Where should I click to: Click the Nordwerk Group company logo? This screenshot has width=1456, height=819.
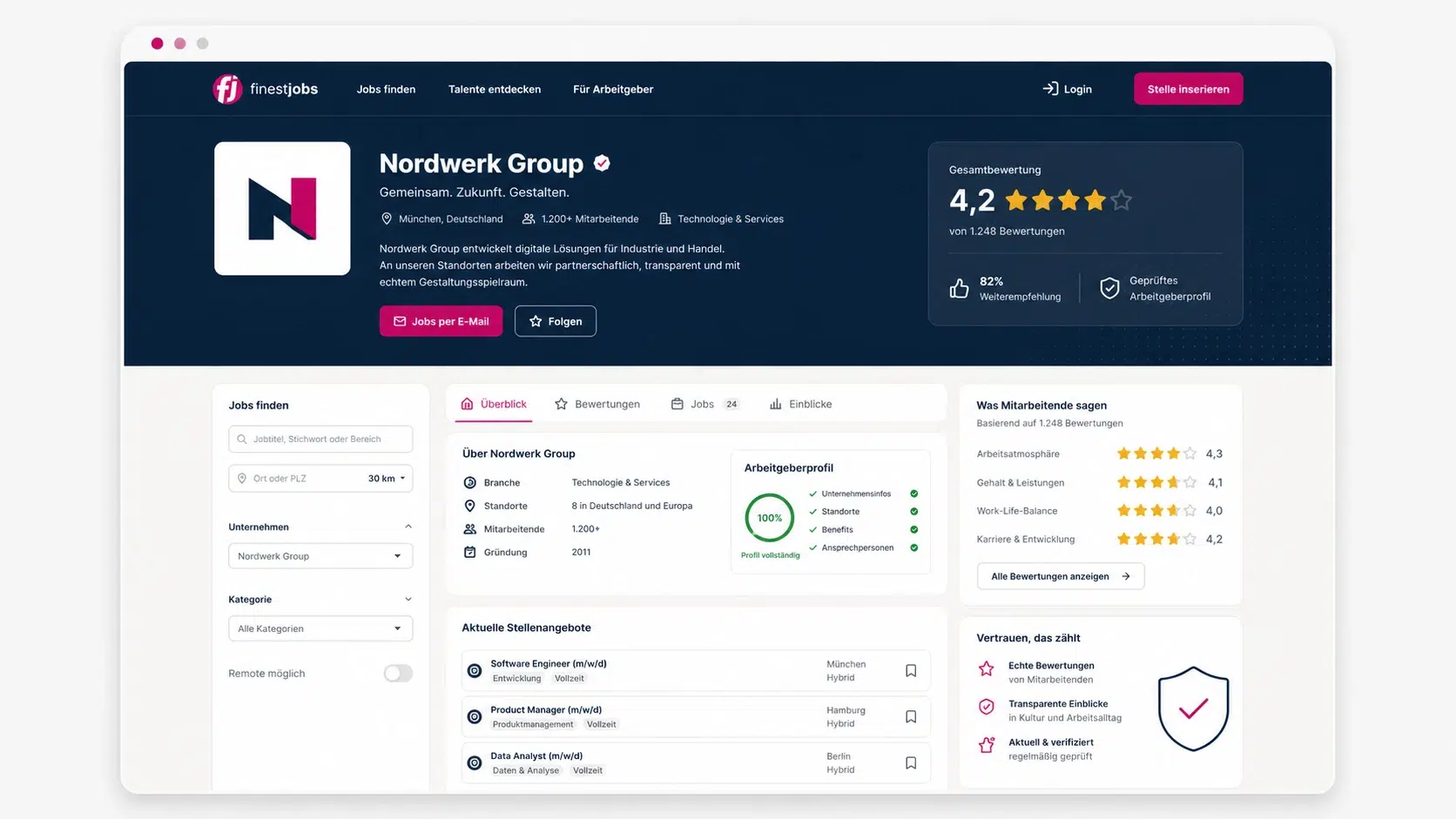[282, 209]
